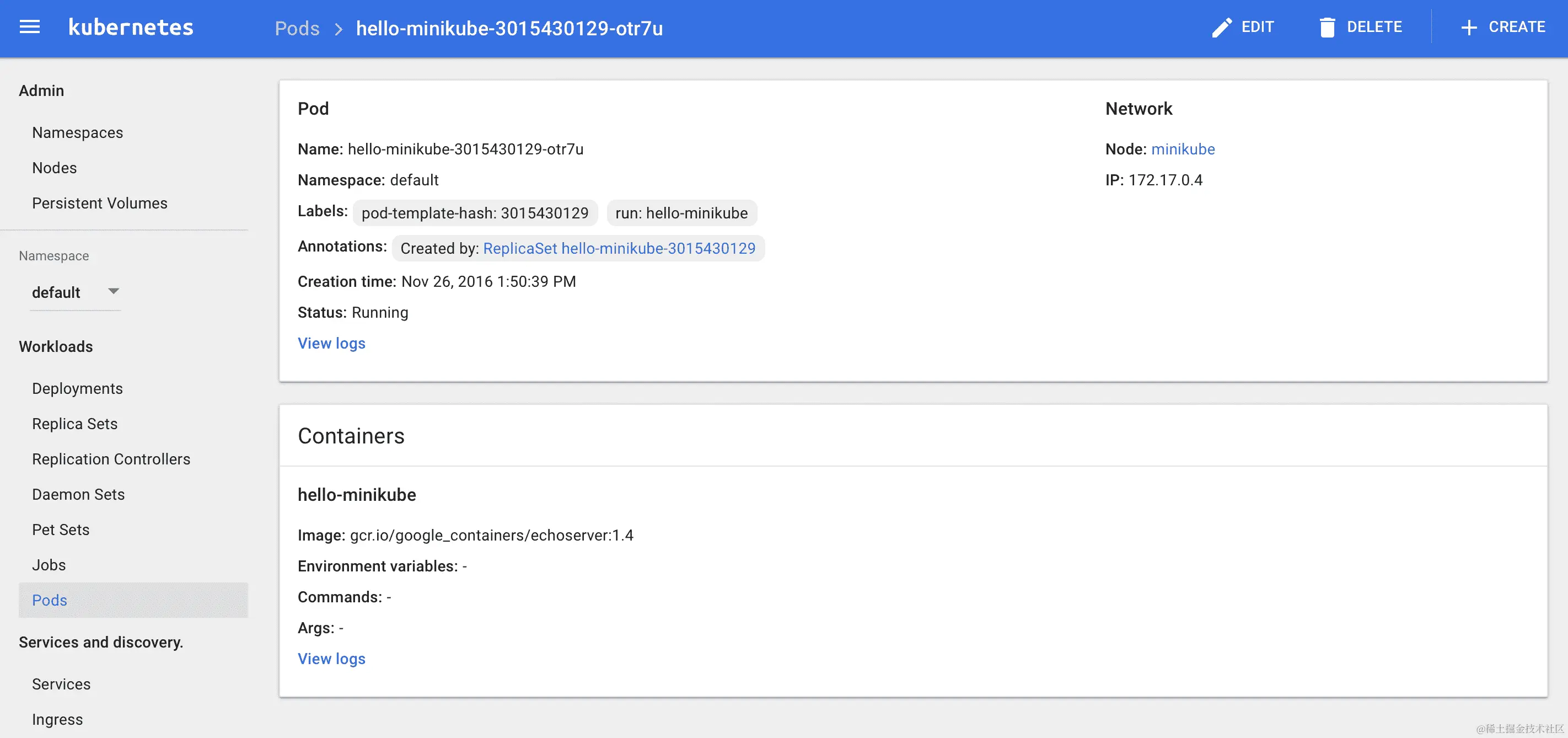Expand the namespace selector arrow

(x=113, y=292)
